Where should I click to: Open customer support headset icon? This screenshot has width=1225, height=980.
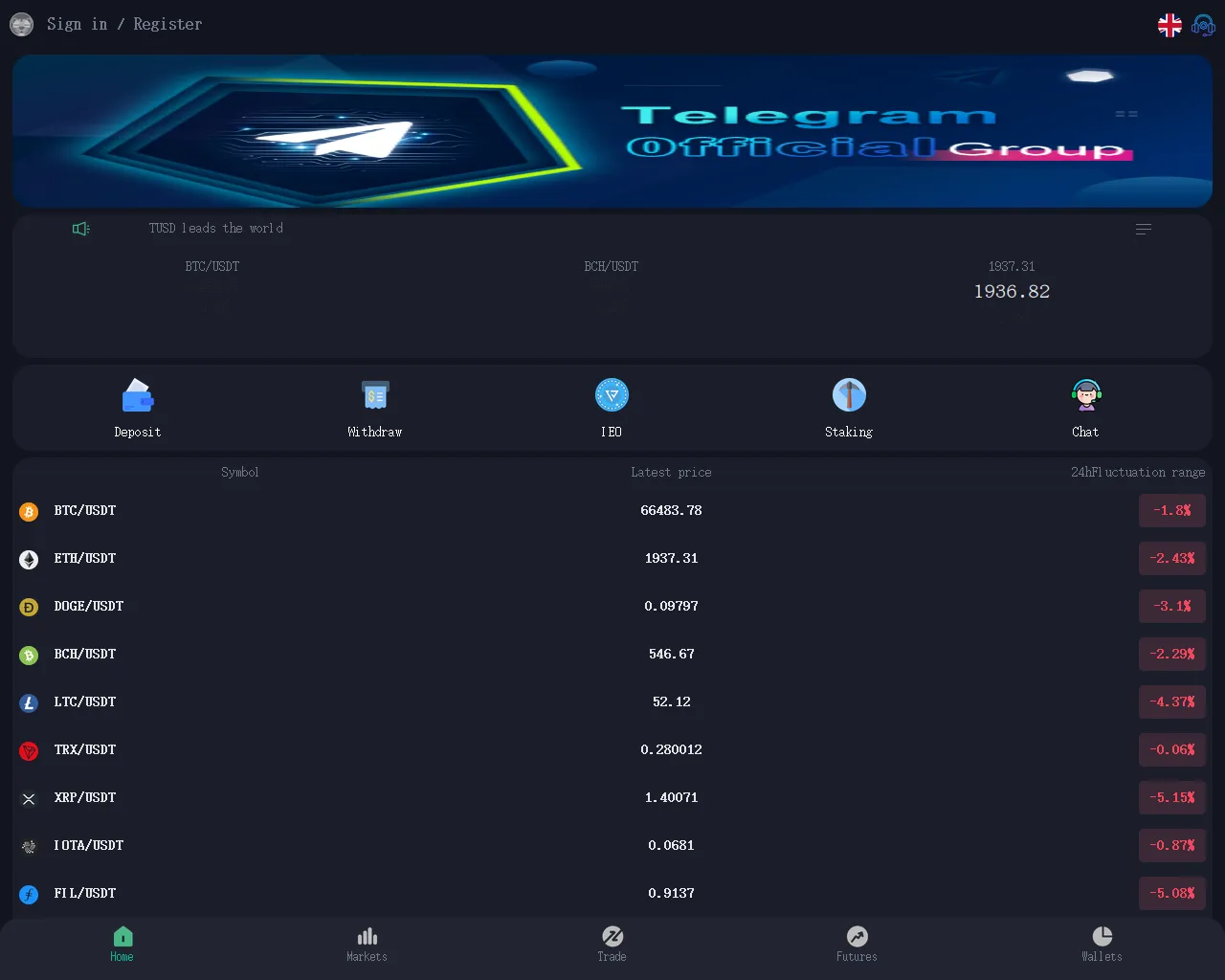1203,26
